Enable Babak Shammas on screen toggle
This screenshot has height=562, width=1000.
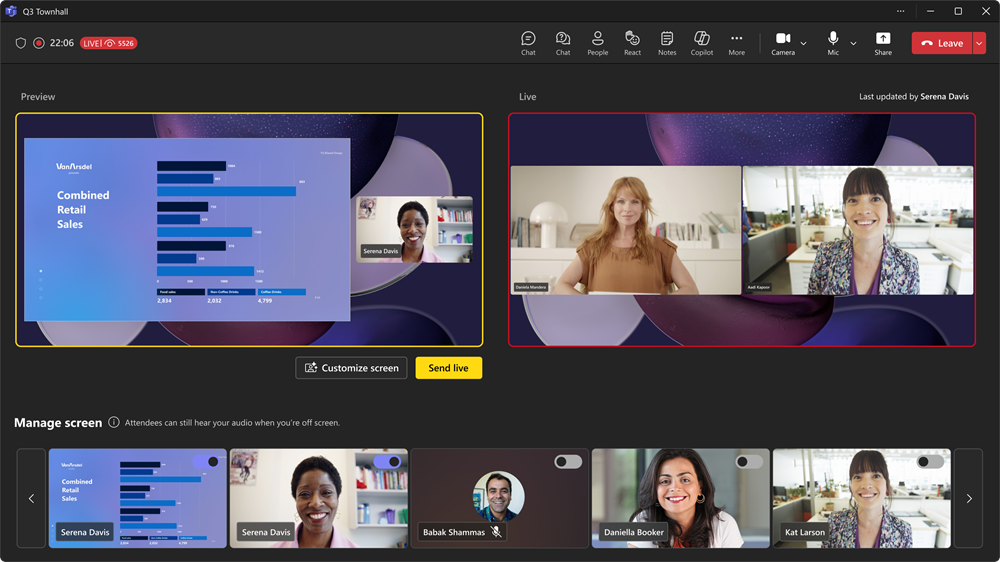pos(568,461)
